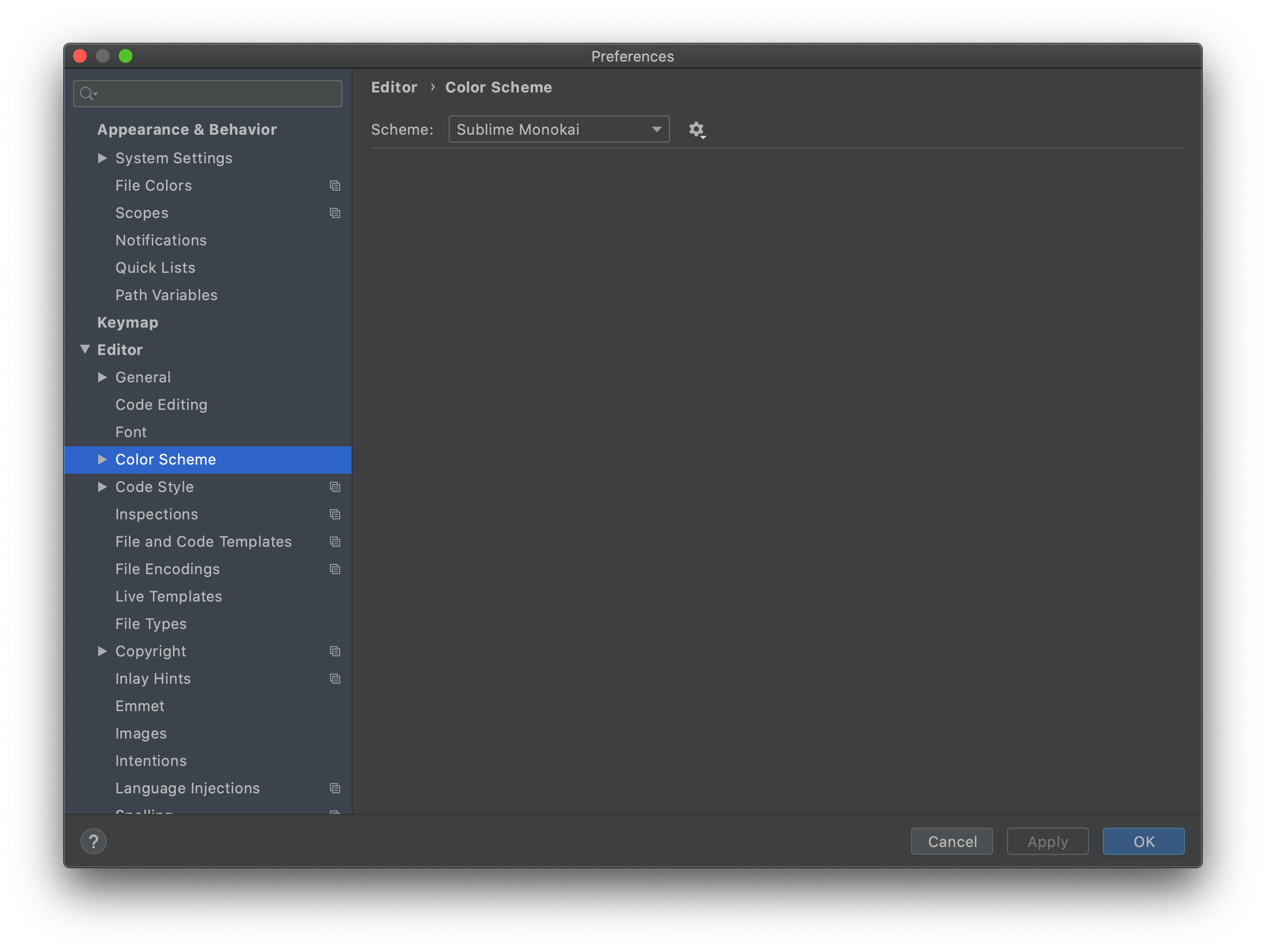Expand the Color Scheme subtree arrow
Viewport: 1266px width, 952px height.
click(102, 459)
